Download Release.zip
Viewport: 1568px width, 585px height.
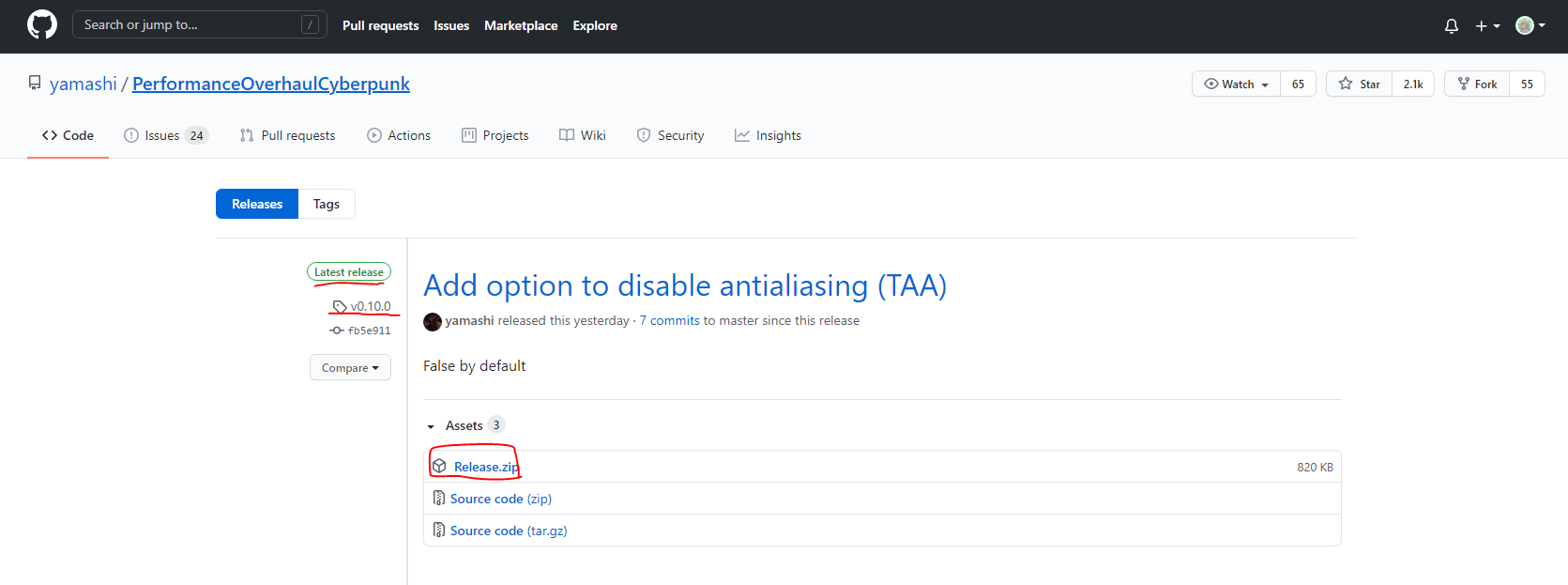point(486,467)
